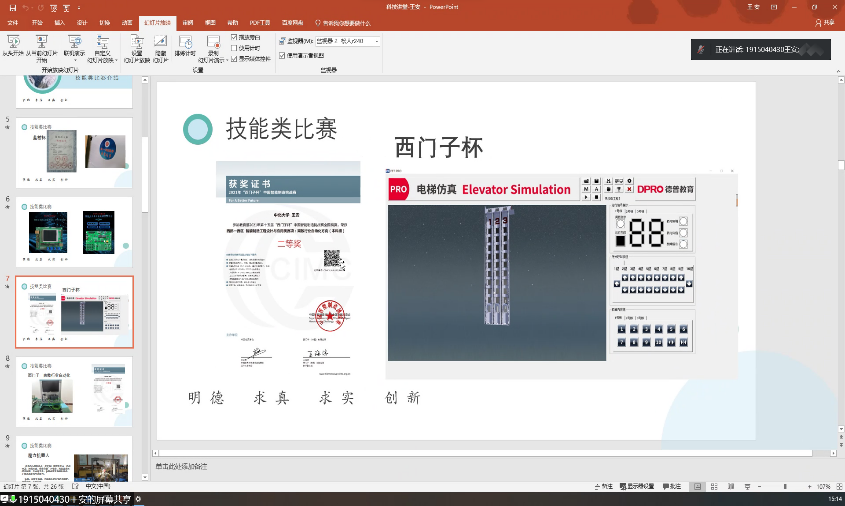Save the presentation from the quick access toolbar
This screenshot has width=845, height=506.
click(12, 8)
